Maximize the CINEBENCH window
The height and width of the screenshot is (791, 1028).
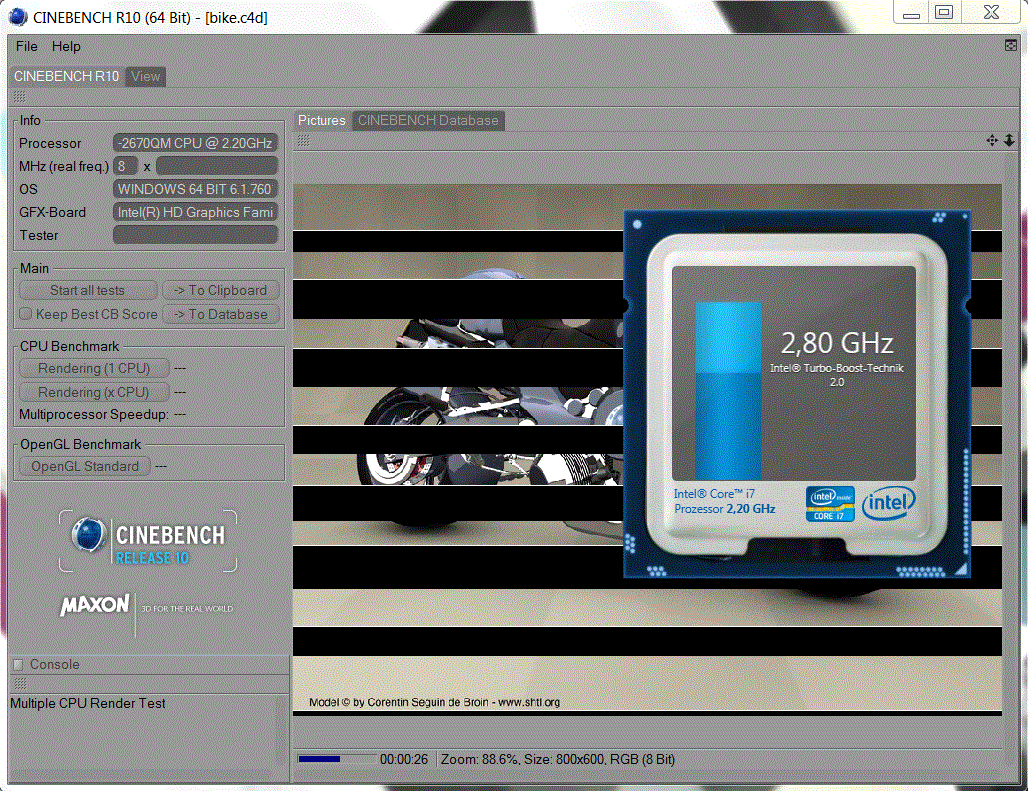tap(944, 12)
